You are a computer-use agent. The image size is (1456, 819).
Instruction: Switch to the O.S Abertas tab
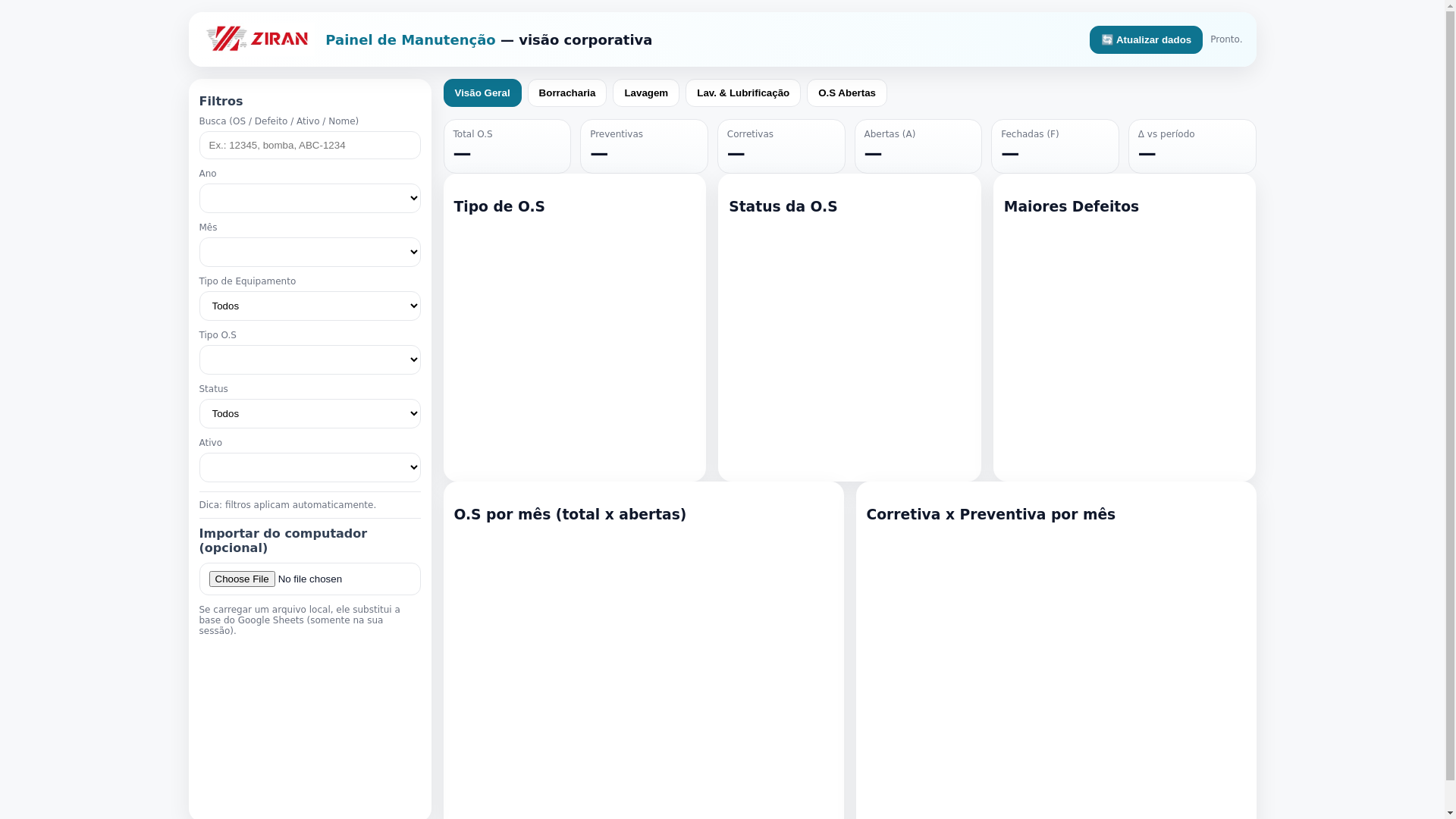(x=846, y=93)
